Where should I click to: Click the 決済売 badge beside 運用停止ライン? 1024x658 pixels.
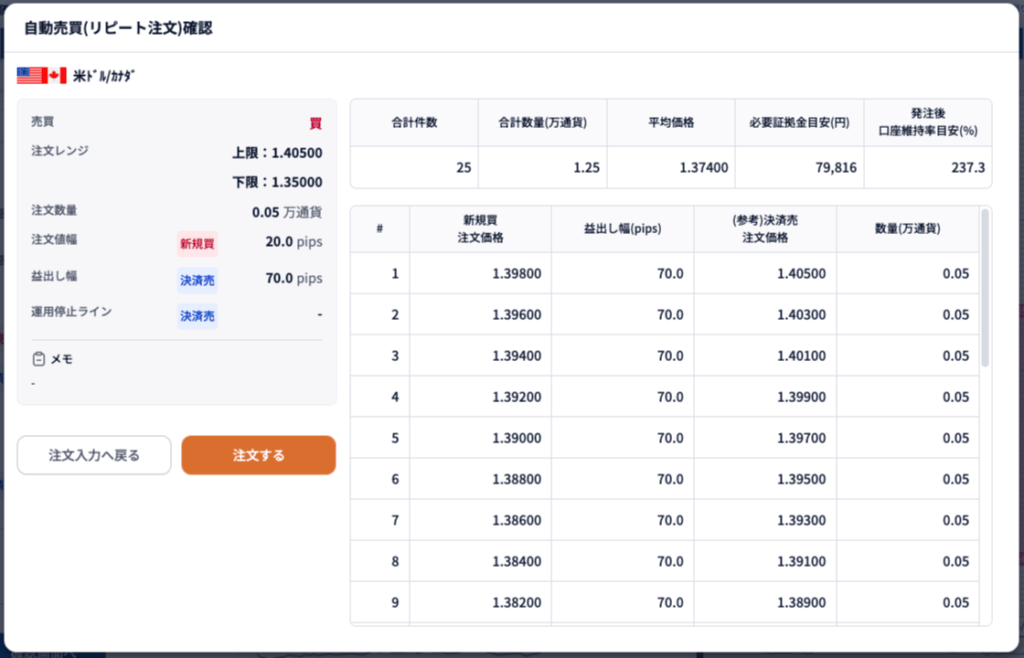click(197, 315)
